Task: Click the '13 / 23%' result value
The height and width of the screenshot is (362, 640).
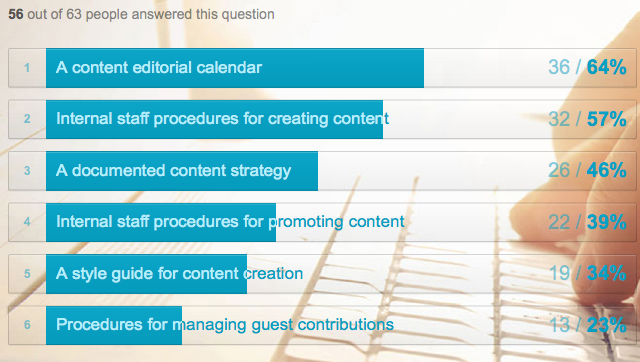Action: pos(587,325)
